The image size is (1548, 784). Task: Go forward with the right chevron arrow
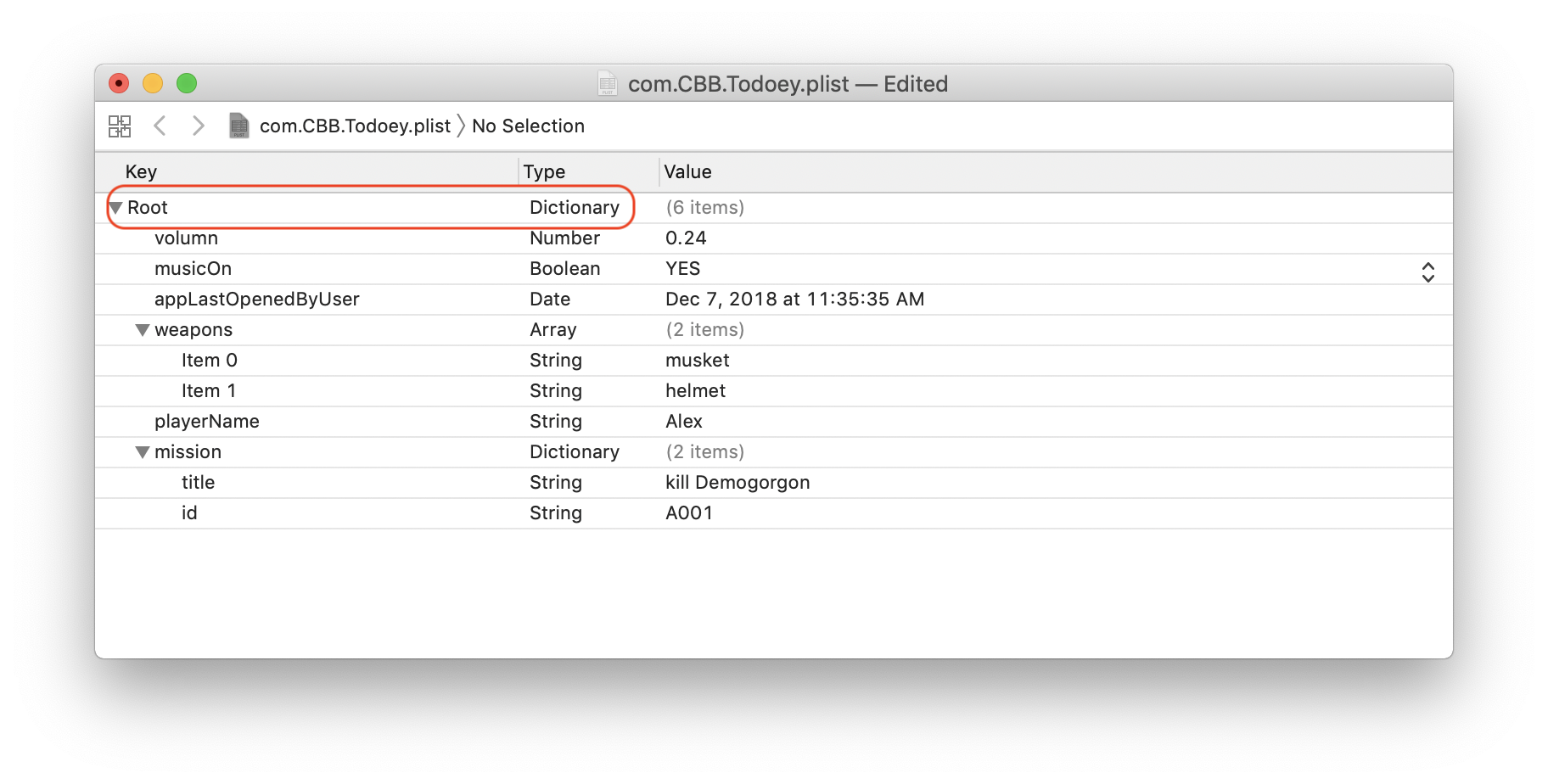[198, 126]
